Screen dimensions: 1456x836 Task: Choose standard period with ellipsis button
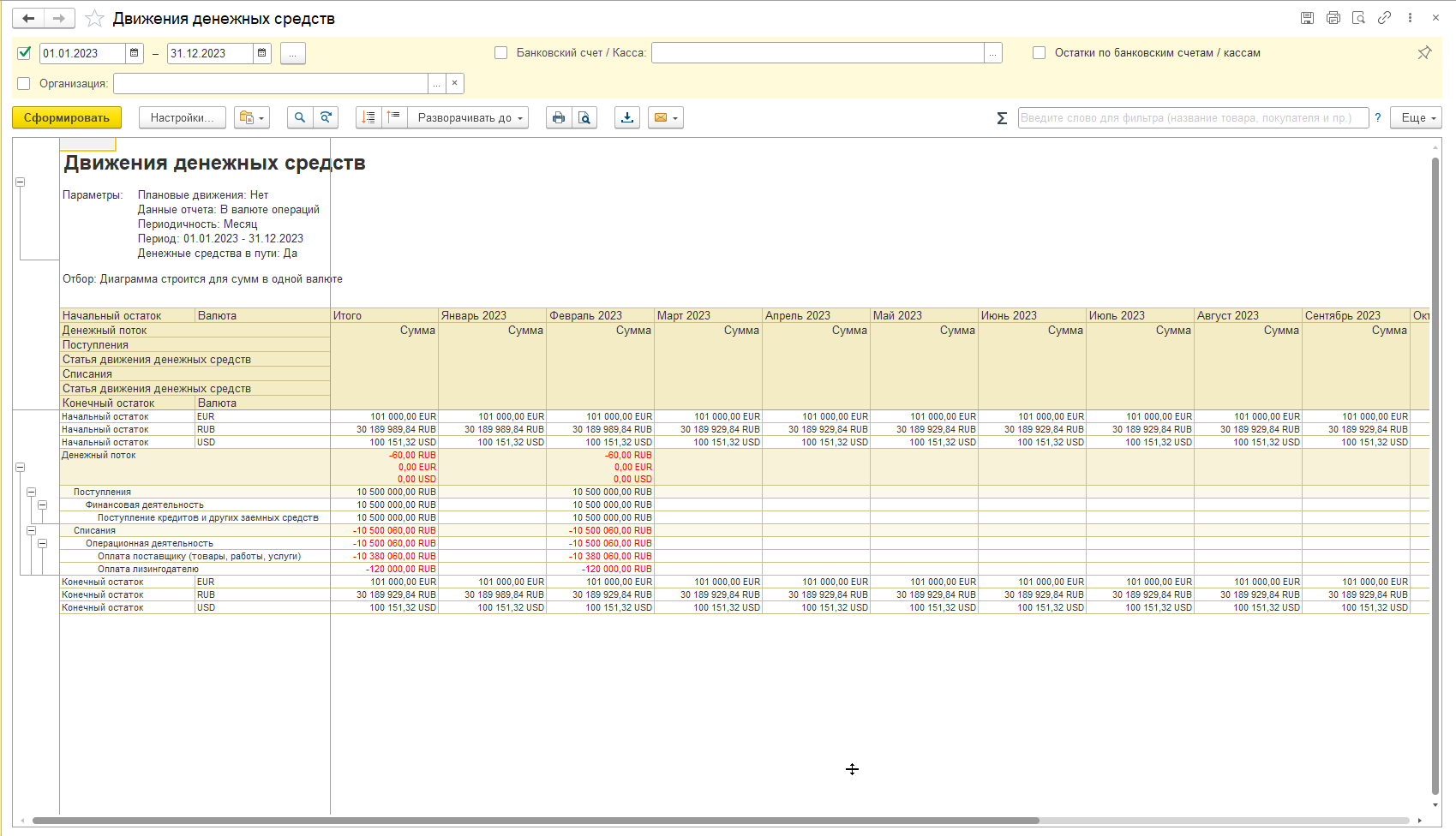click(x=293, y=53)
